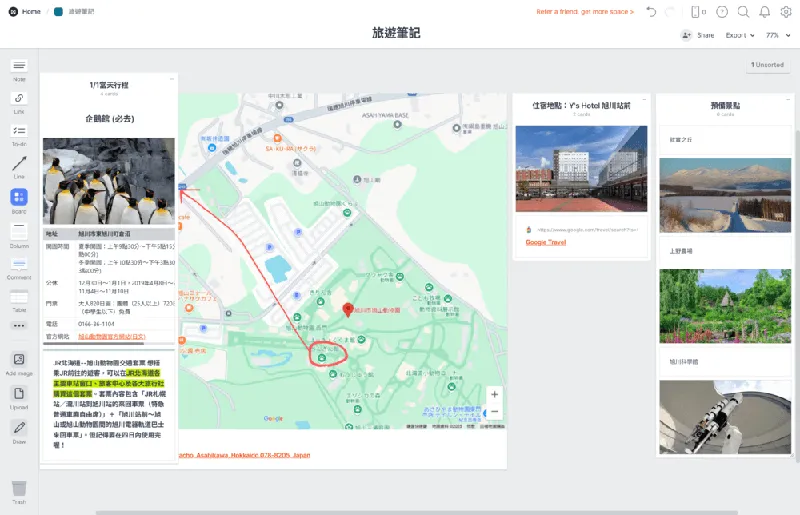Collapse the 1/1當天行程 column
This screenshot has width=800, height=515.
[172, 79]
